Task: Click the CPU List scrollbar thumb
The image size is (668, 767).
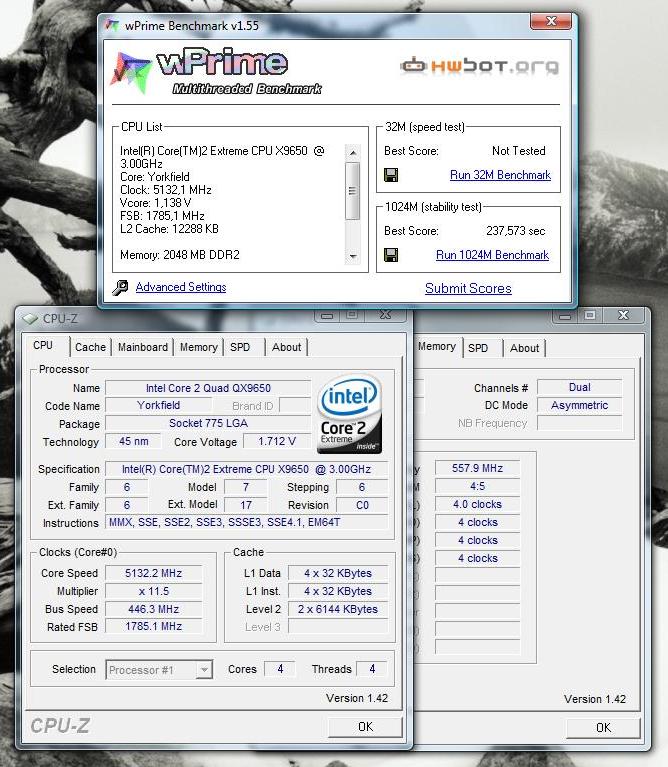Action: (353, 191)
